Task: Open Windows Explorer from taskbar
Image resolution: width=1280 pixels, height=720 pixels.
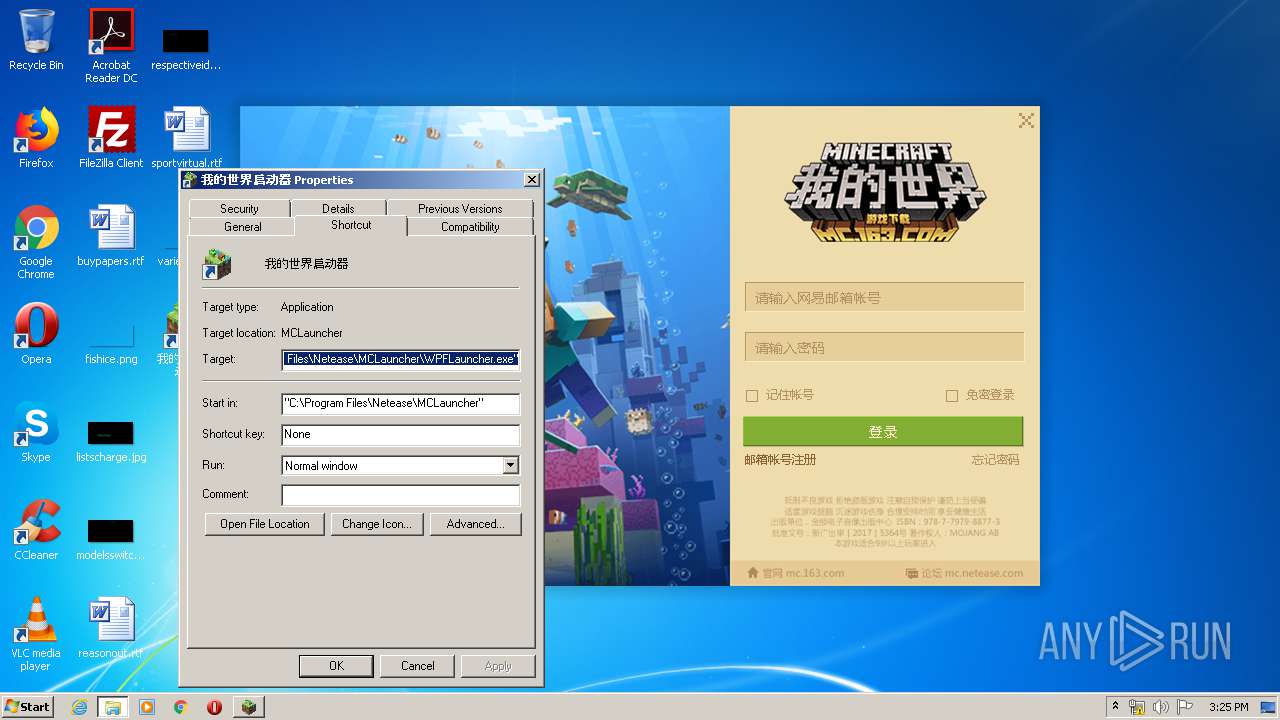Action: click(x=113, y=707)
